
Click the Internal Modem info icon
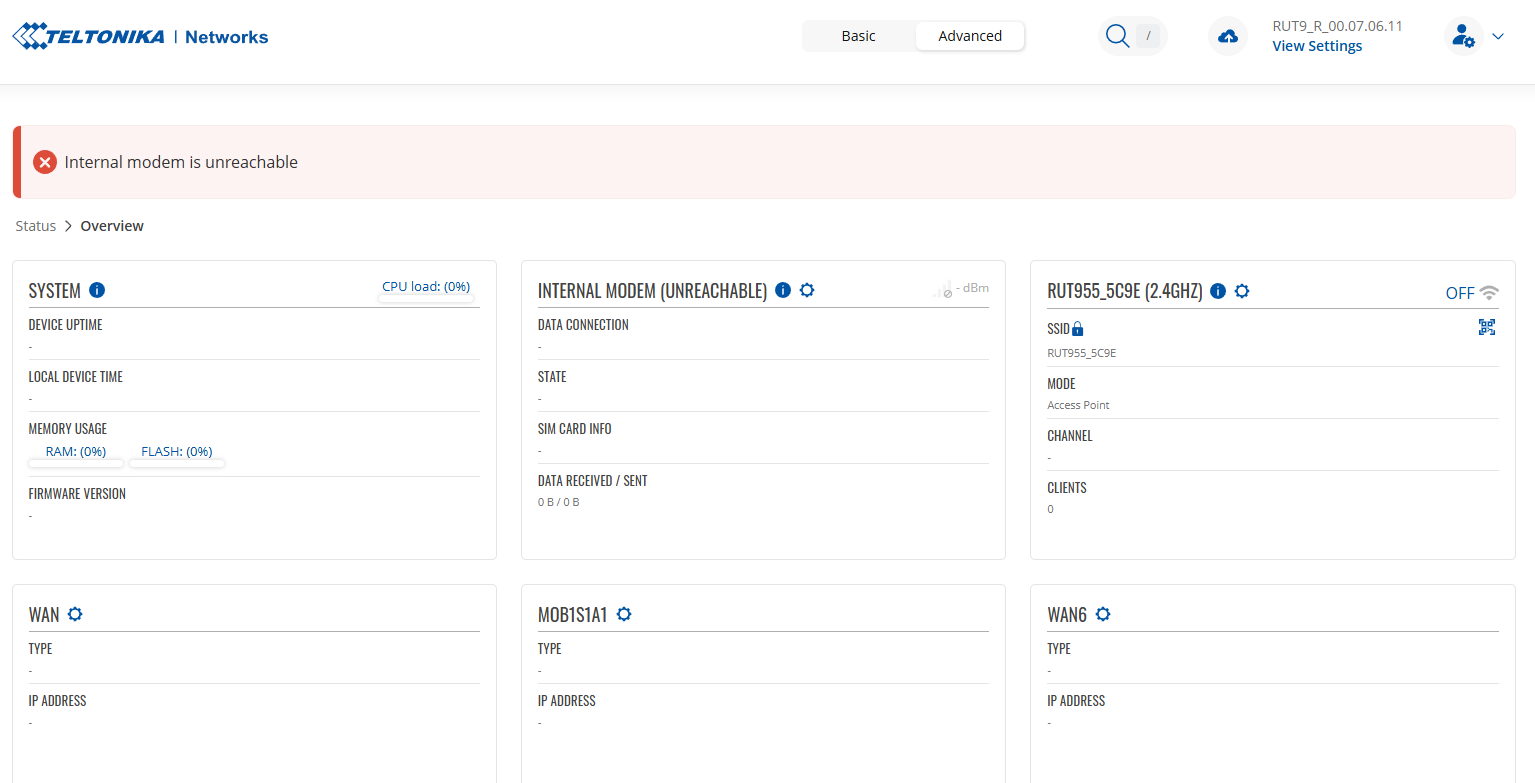[x=783, y=290]
